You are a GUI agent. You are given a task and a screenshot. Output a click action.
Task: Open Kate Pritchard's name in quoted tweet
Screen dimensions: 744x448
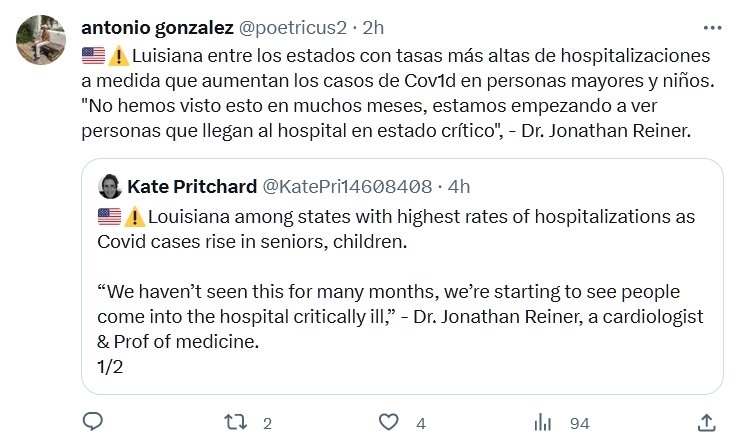(x=190, y=185)
